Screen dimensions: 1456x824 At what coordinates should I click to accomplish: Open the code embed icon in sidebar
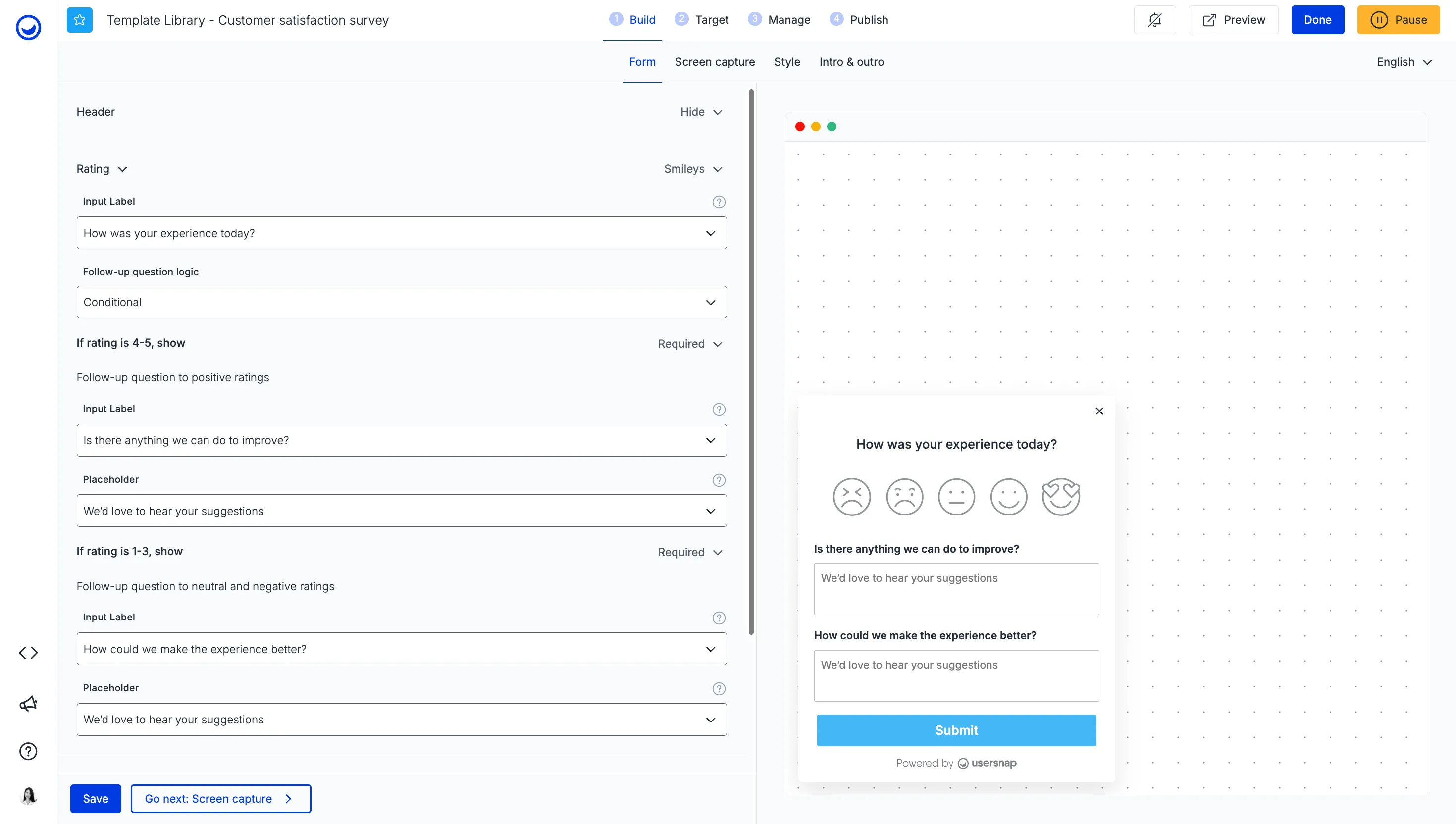pyautogui.click(x=28, y=653)
